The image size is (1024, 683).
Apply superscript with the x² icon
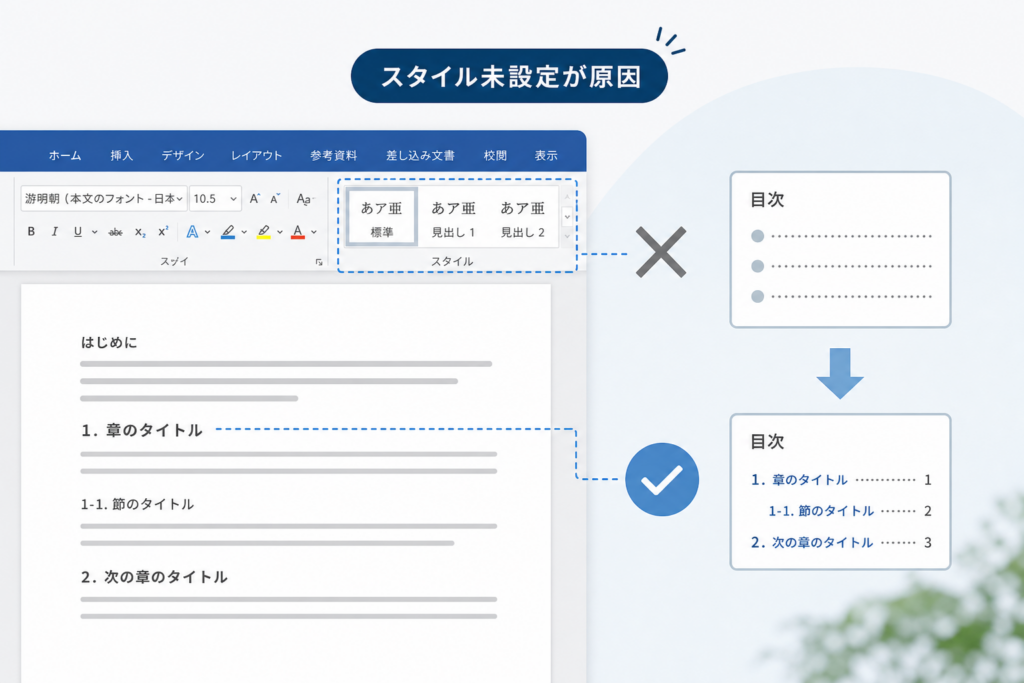163,230
